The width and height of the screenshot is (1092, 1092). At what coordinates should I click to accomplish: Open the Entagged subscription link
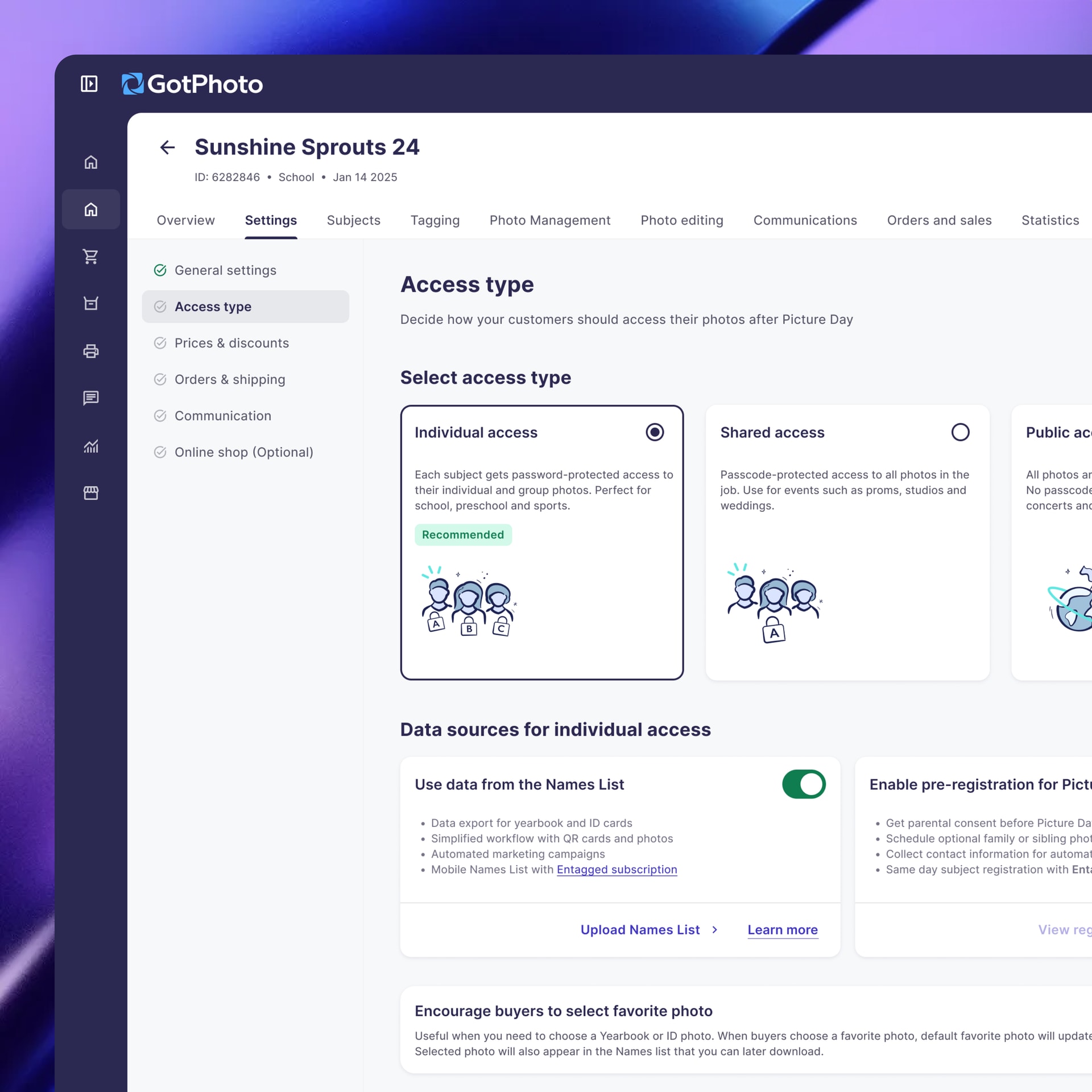point(617,870)
